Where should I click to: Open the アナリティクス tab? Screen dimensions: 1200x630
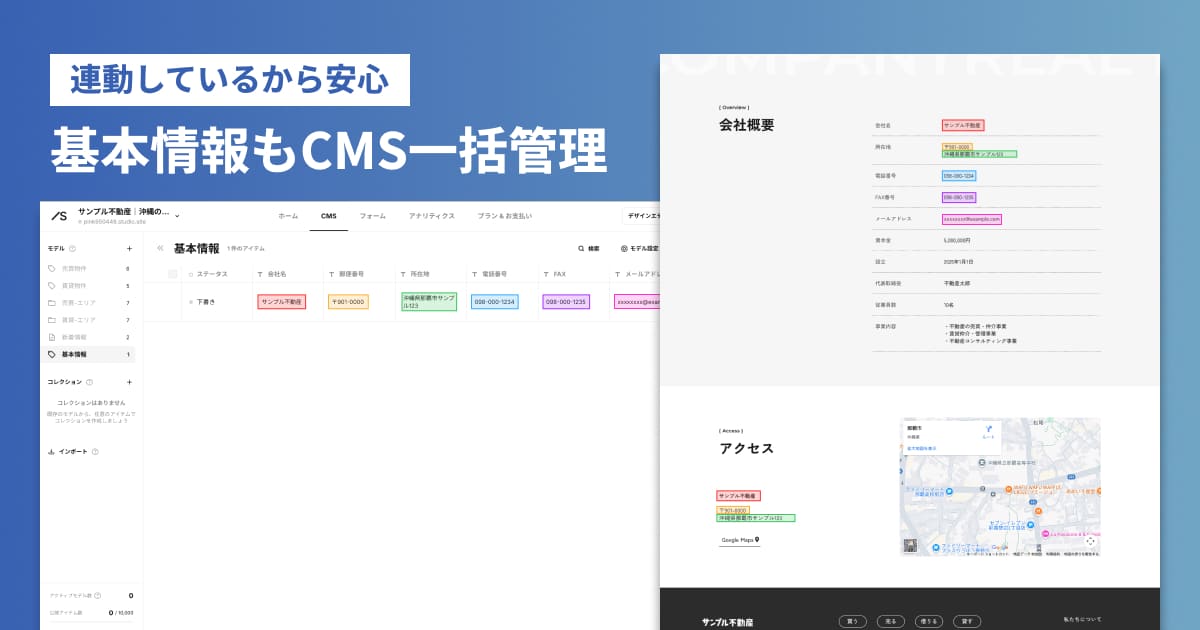click(x=432, y=216)
